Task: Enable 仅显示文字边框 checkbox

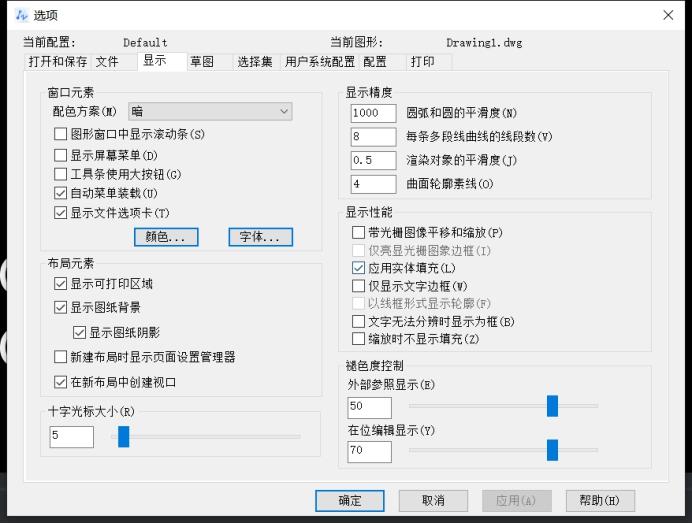Action: (358, 286)
